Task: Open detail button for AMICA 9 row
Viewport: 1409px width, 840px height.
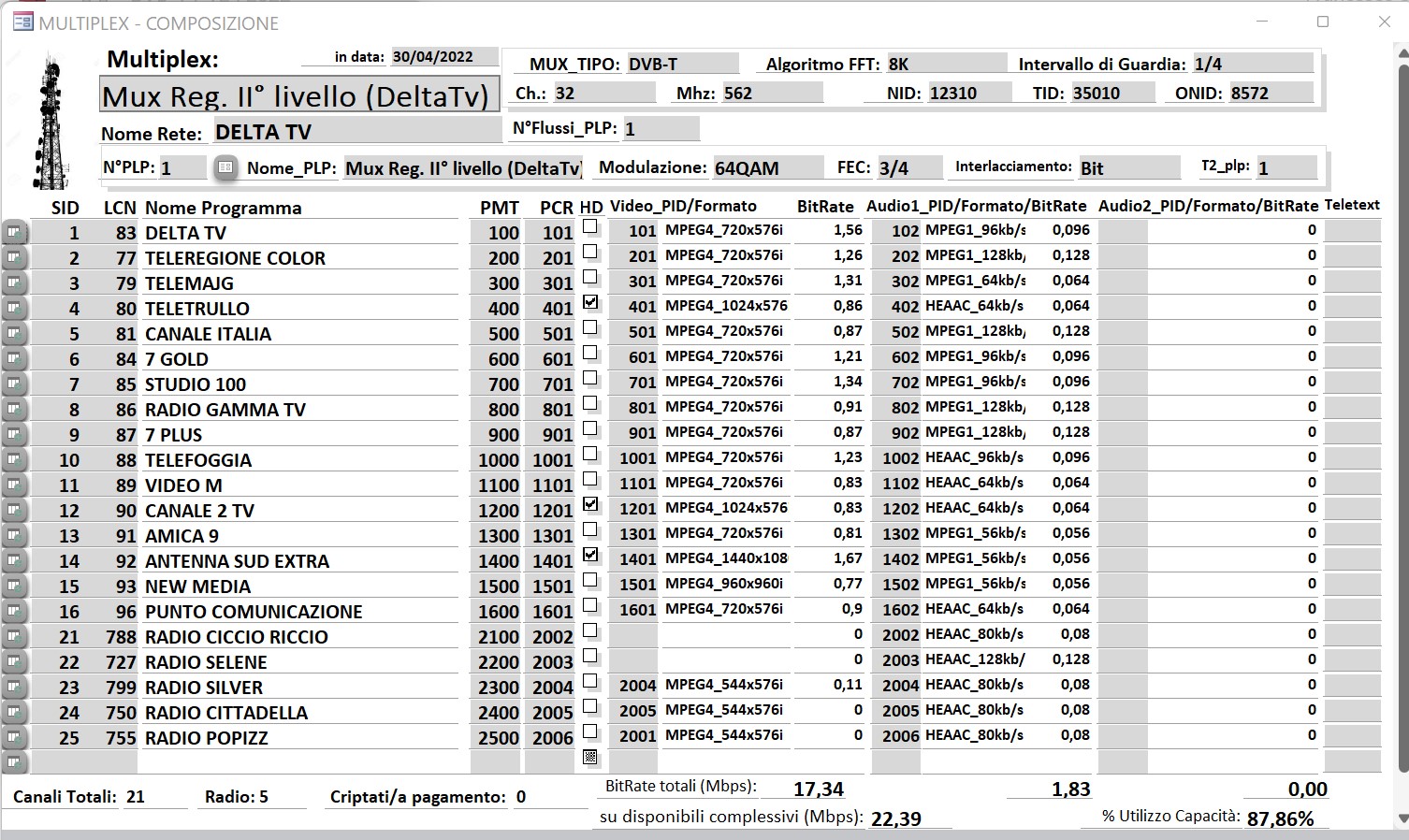Action: 15,536
